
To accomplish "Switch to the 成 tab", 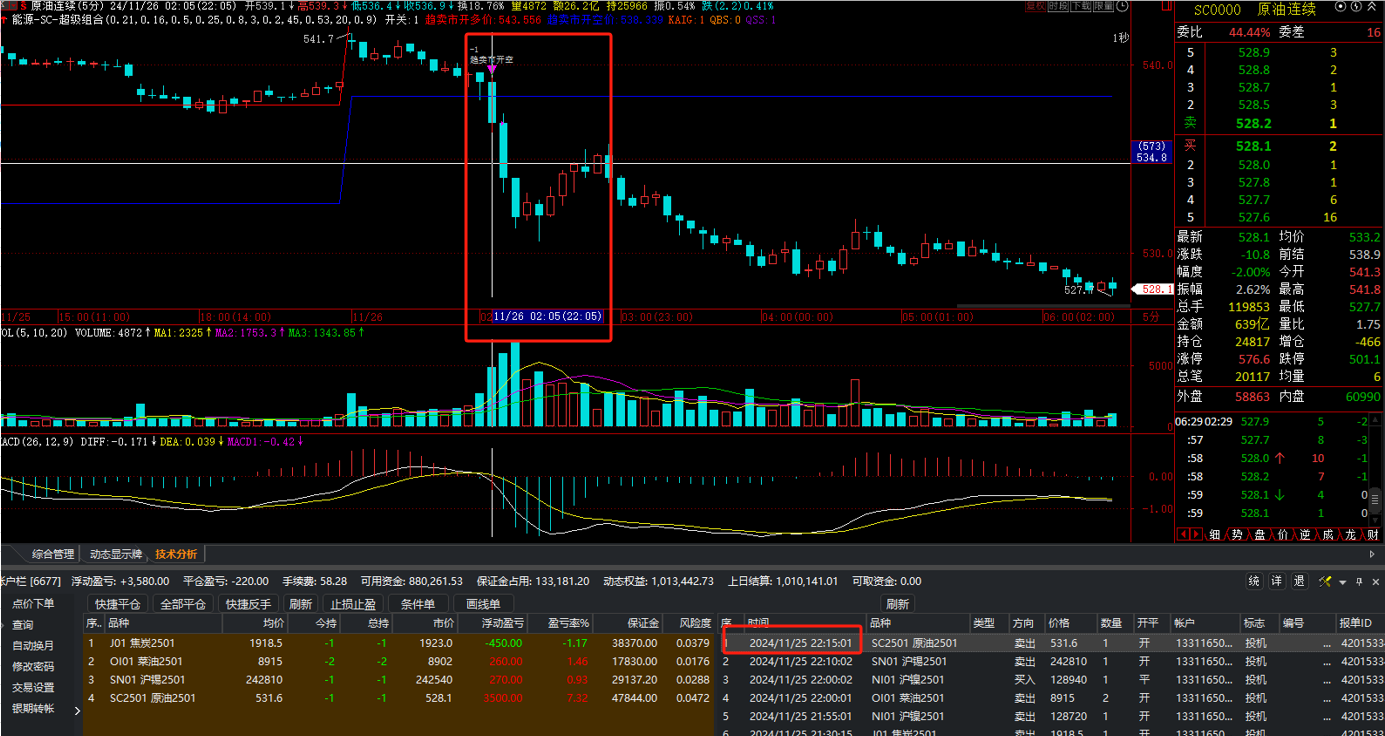I will (x=1328, y=535).
